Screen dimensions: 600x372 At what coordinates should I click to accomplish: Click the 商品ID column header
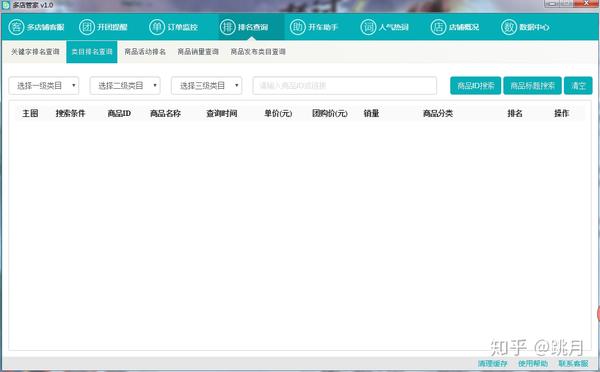(x=119, y=113)
